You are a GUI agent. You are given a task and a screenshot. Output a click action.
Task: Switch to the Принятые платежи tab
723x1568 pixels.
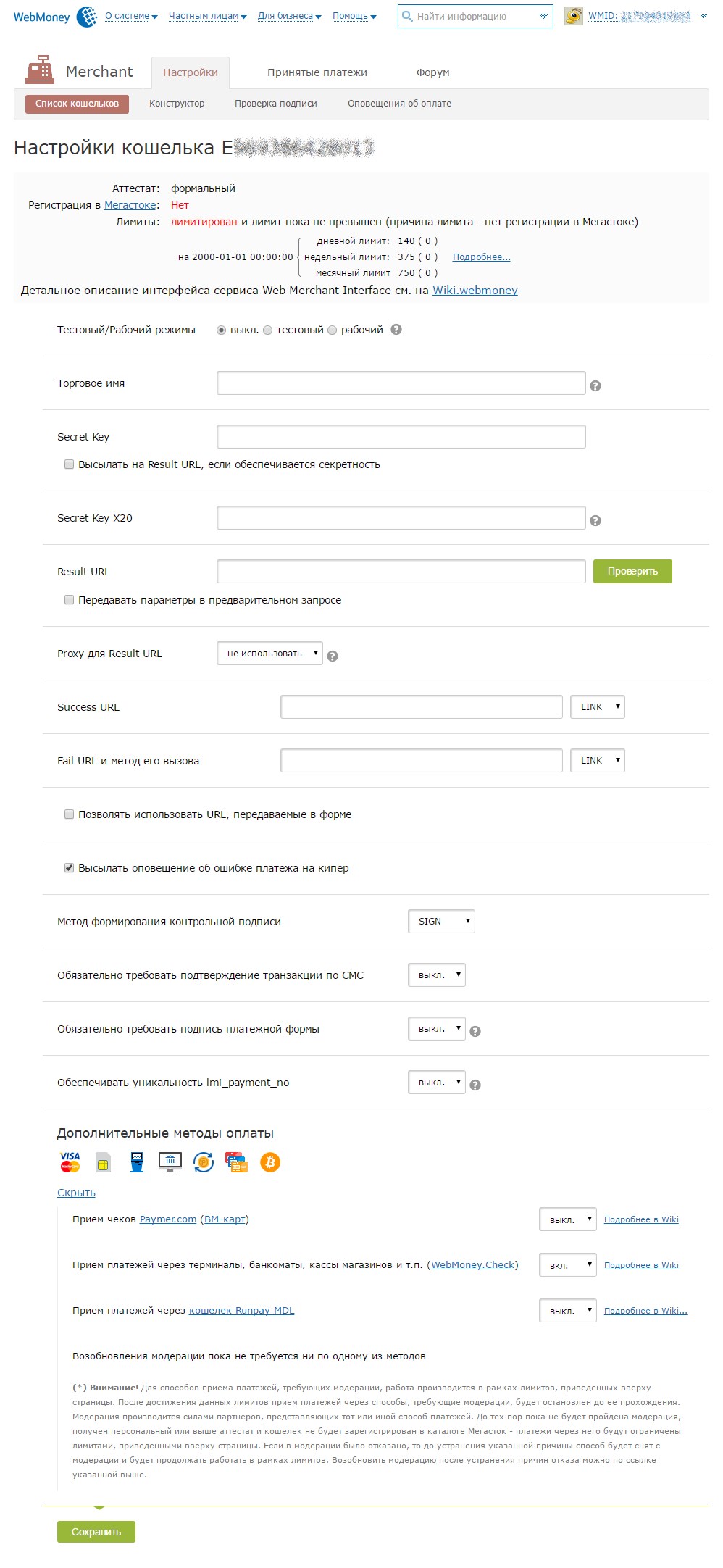point(317,72)
